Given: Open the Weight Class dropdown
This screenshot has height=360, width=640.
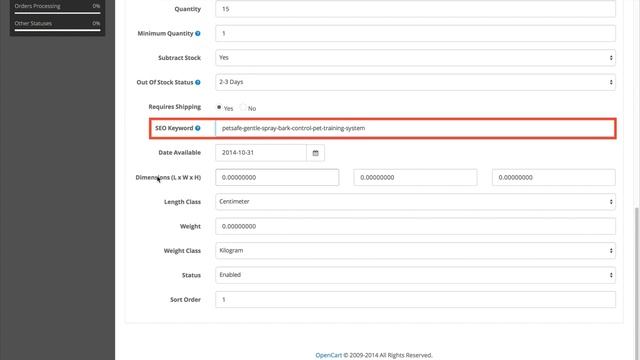Looking at the screenshot, I should 415,251.
